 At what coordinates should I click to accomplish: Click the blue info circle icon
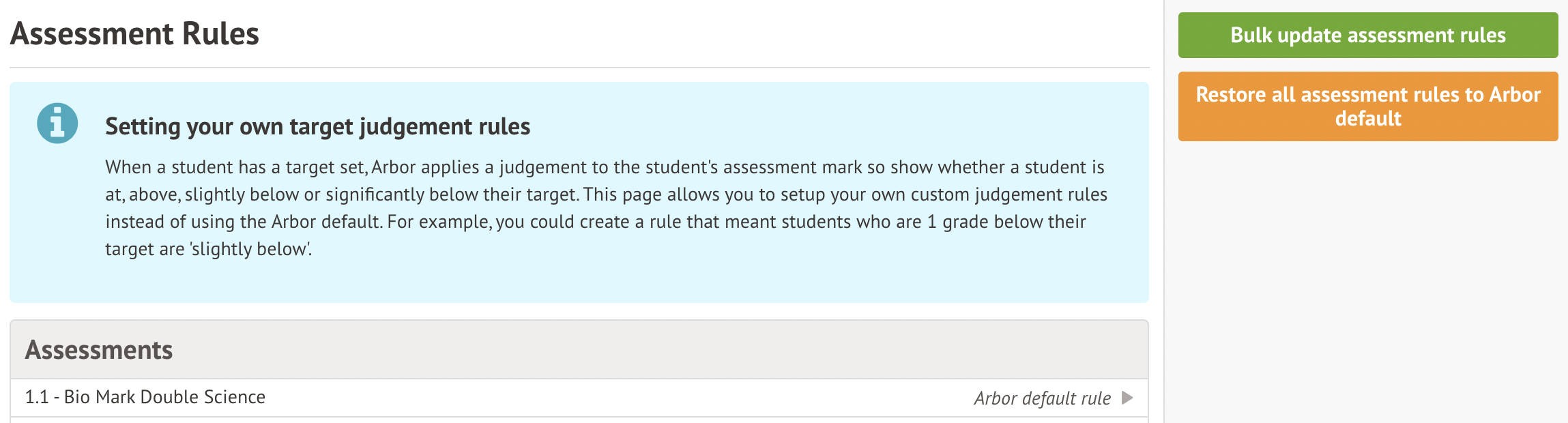click(57, 123)
